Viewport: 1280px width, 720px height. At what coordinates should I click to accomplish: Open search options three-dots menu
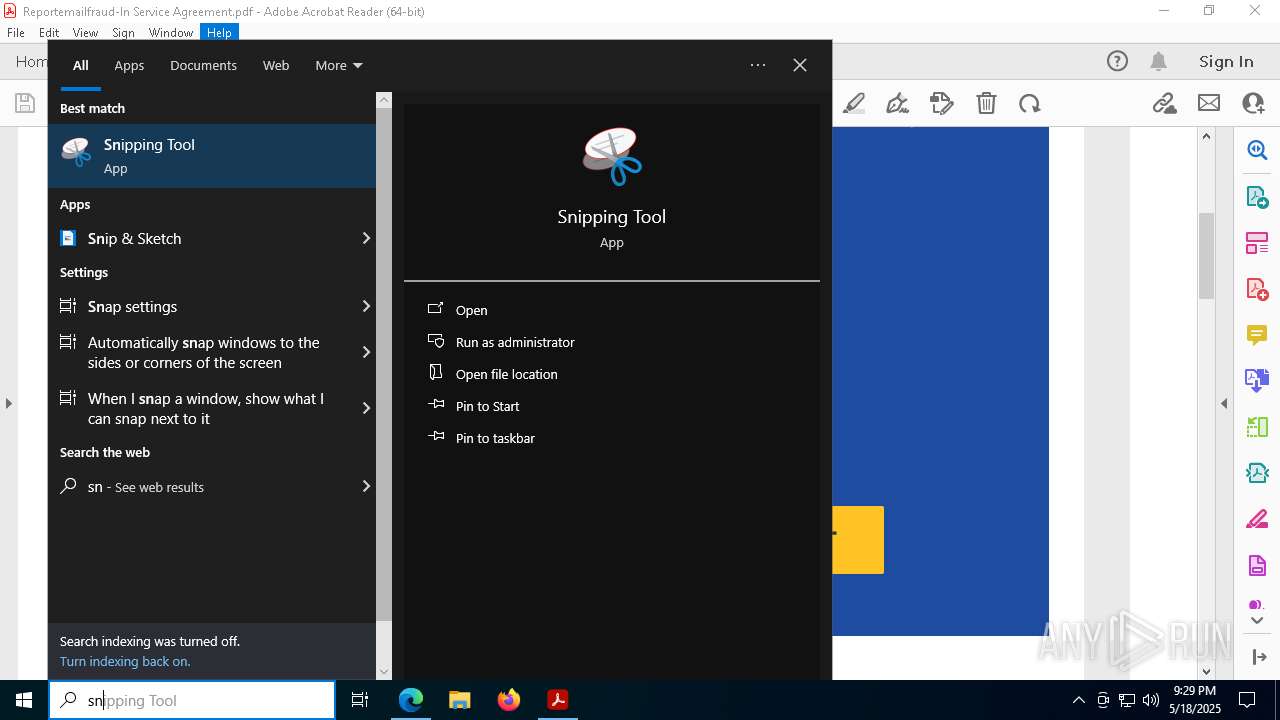coord(758,65)
